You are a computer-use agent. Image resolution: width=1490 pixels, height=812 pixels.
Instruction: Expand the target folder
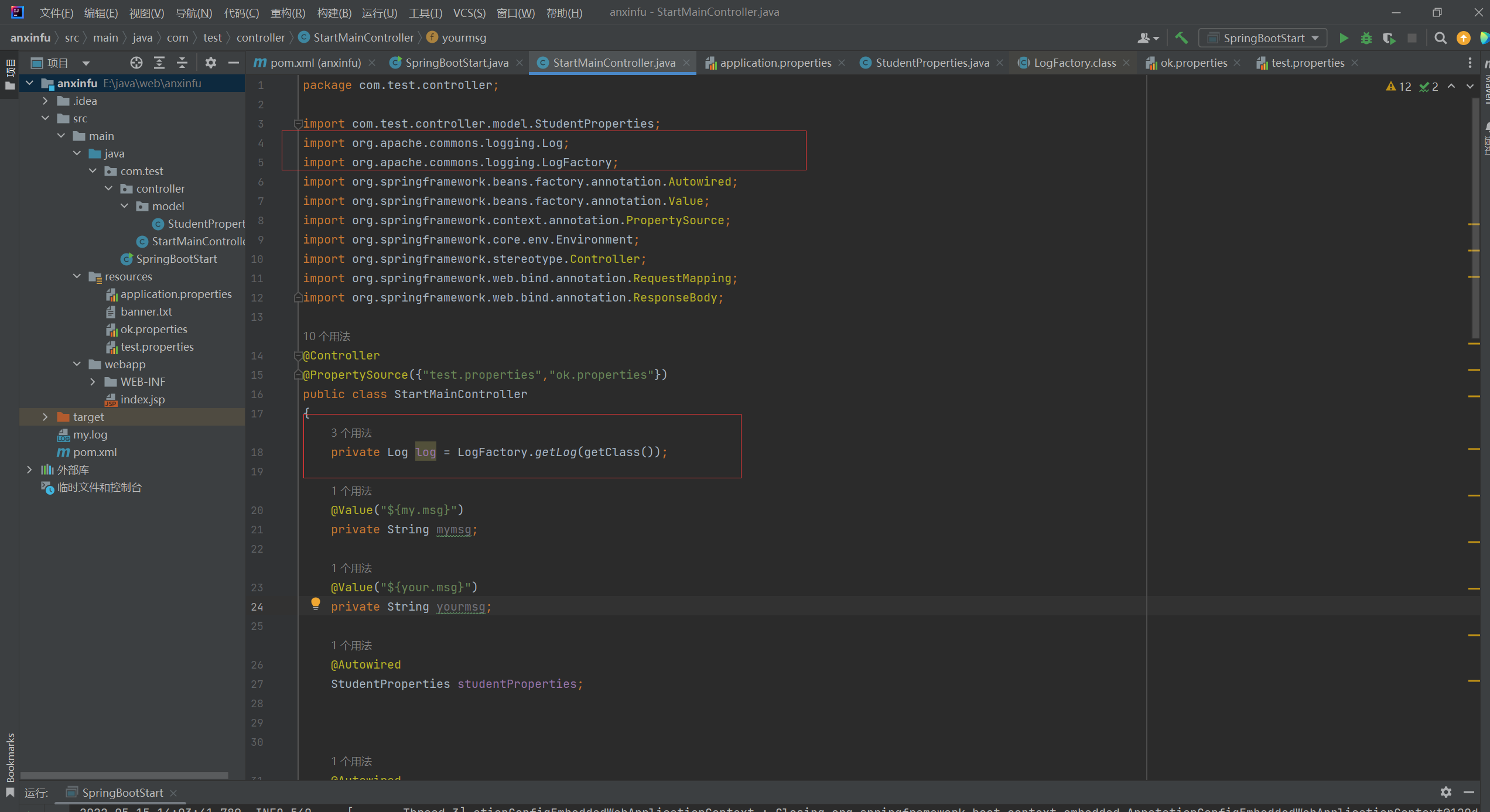pos(45,417)
